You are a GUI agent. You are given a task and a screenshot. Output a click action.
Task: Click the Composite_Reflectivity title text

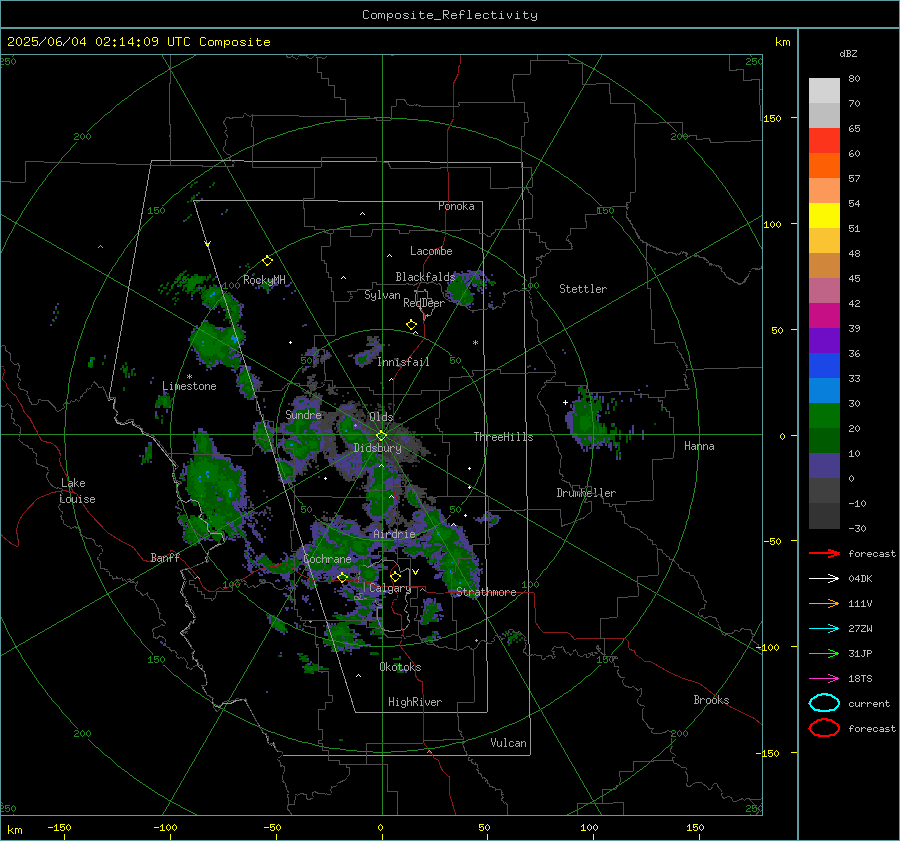tap(450, 15)
